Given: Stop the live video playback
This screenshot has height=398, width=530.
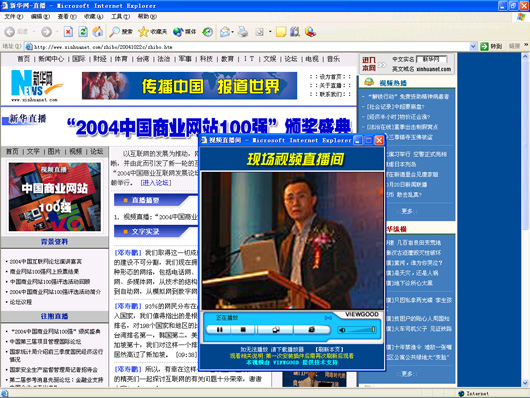Looking at the screenshot, I should click(243, 329).
